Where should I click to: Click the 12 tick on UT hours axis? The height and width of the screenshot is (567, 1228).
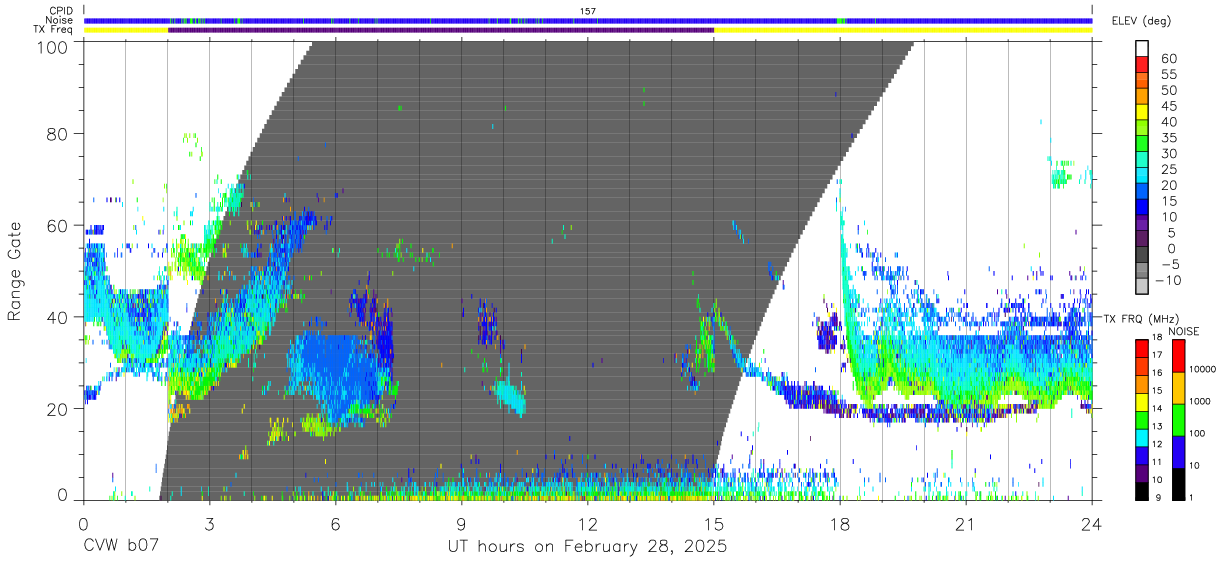(588, 522)
